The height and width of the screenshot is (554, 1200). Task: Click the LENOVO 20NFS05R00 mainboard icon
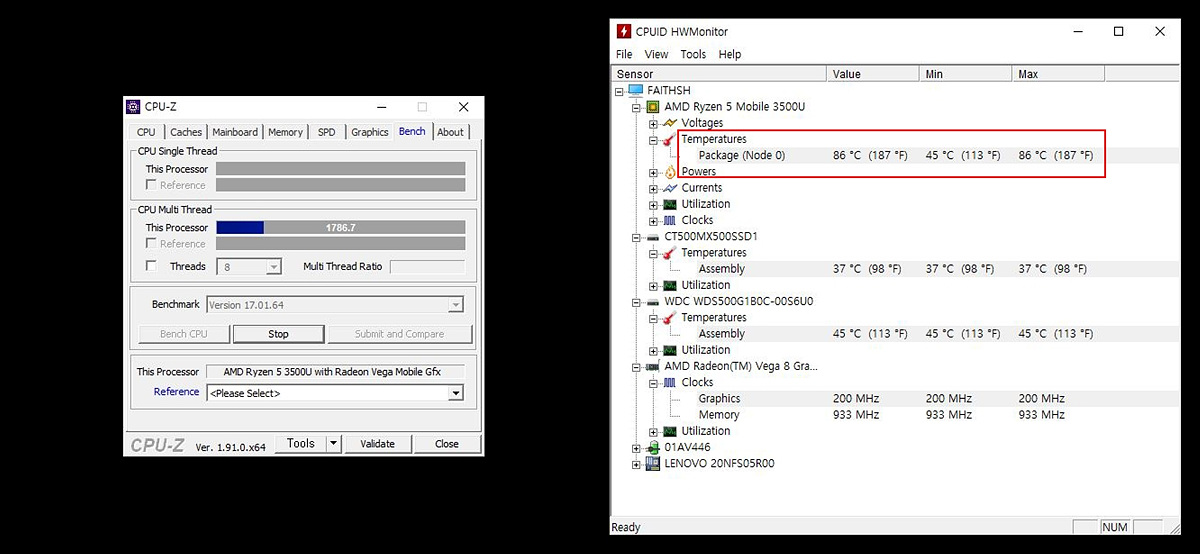(653, 463)
